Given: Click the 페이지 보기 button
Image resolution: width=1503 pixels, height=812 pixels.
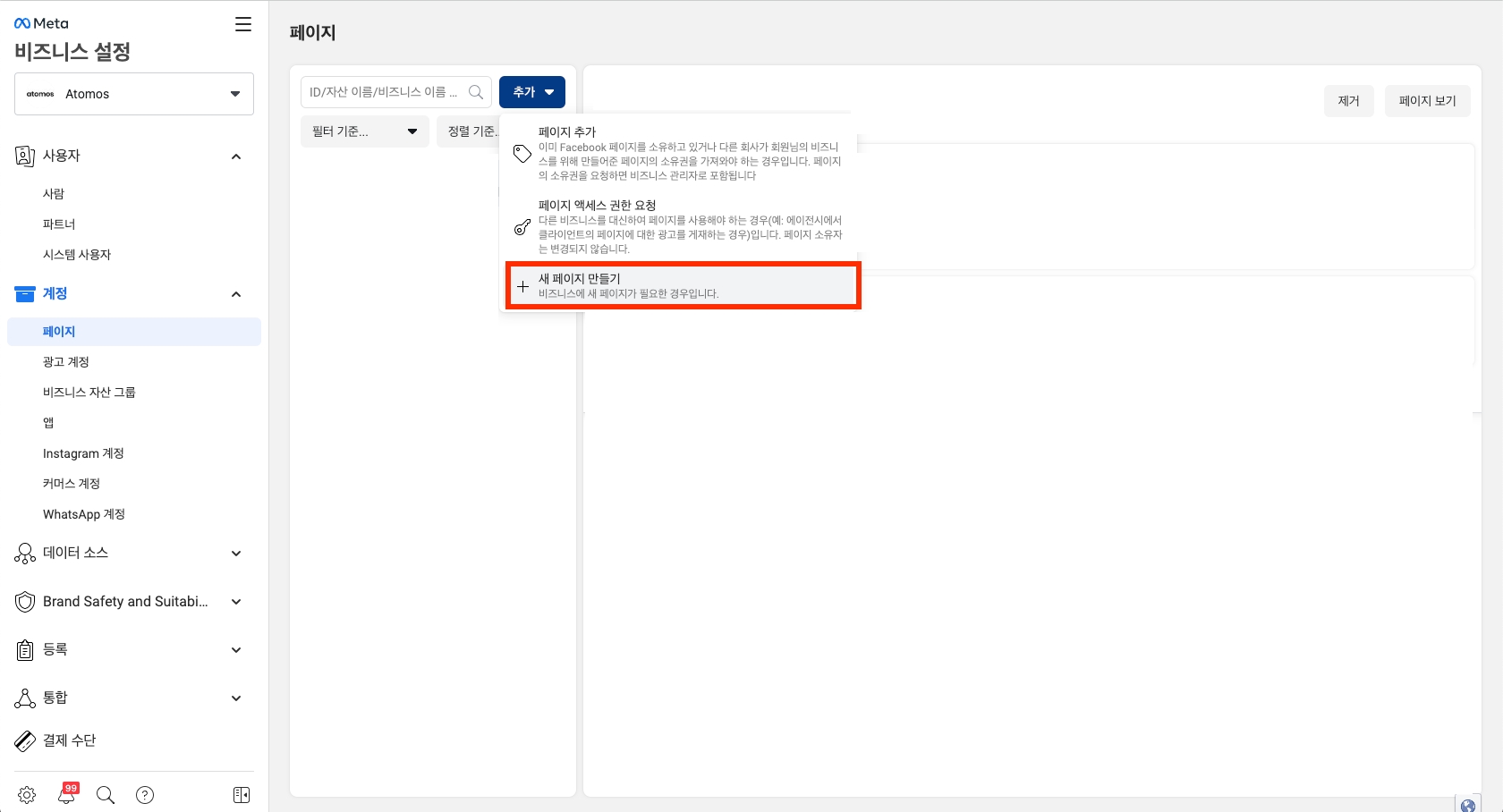Looking at the screenshot, I should tap(1427, 101).
